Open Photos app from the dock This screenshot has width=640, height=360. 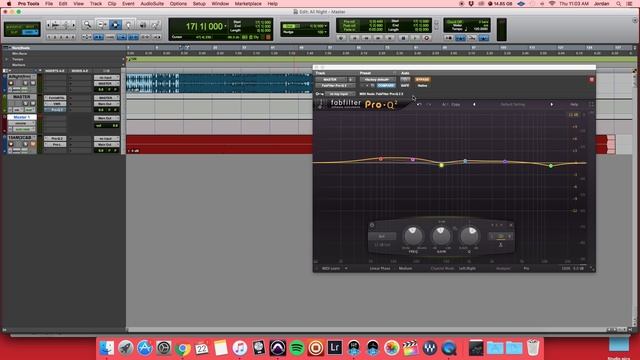[x=391, y=348]
